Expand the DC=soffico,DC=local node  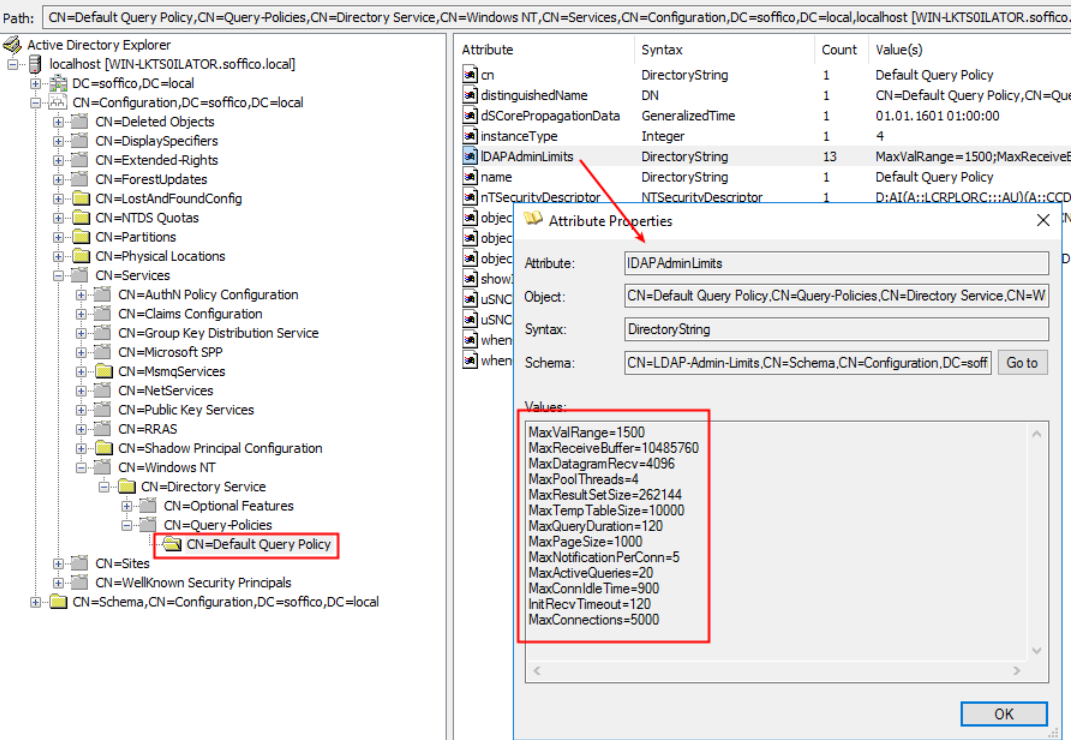click(36, 84)
